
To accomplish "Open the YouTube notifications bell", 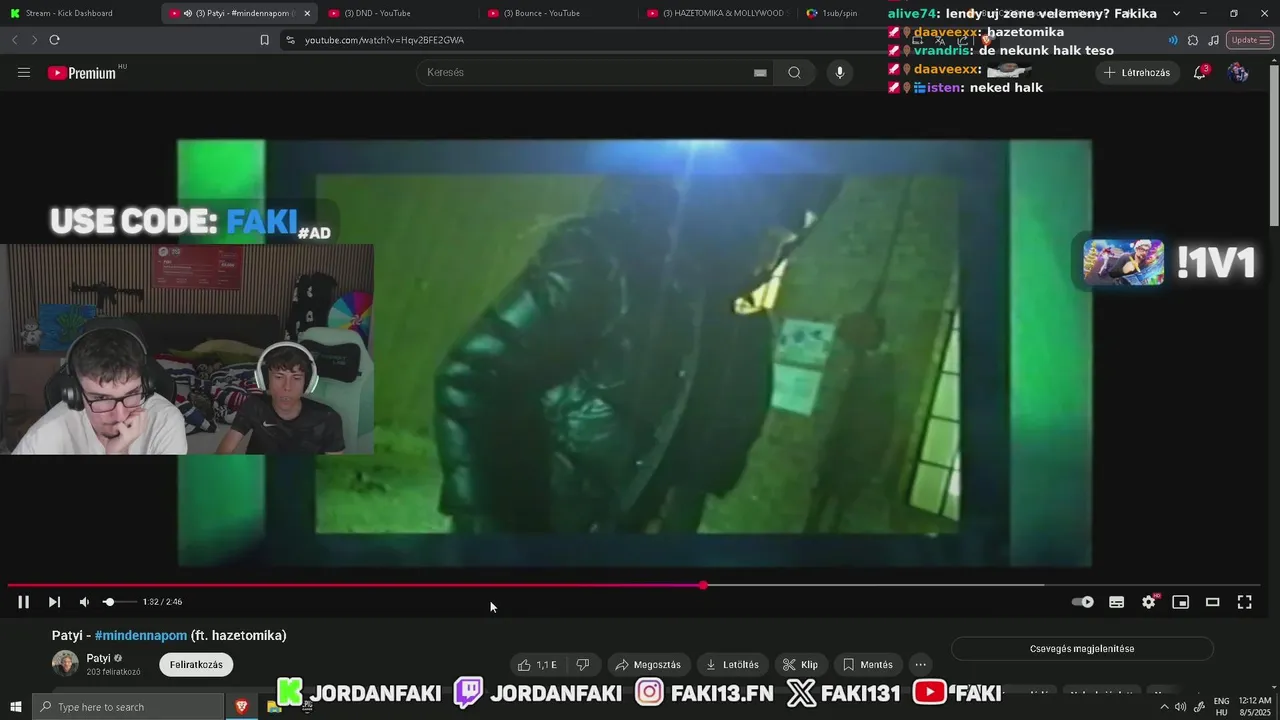I will coord(1199,72).
